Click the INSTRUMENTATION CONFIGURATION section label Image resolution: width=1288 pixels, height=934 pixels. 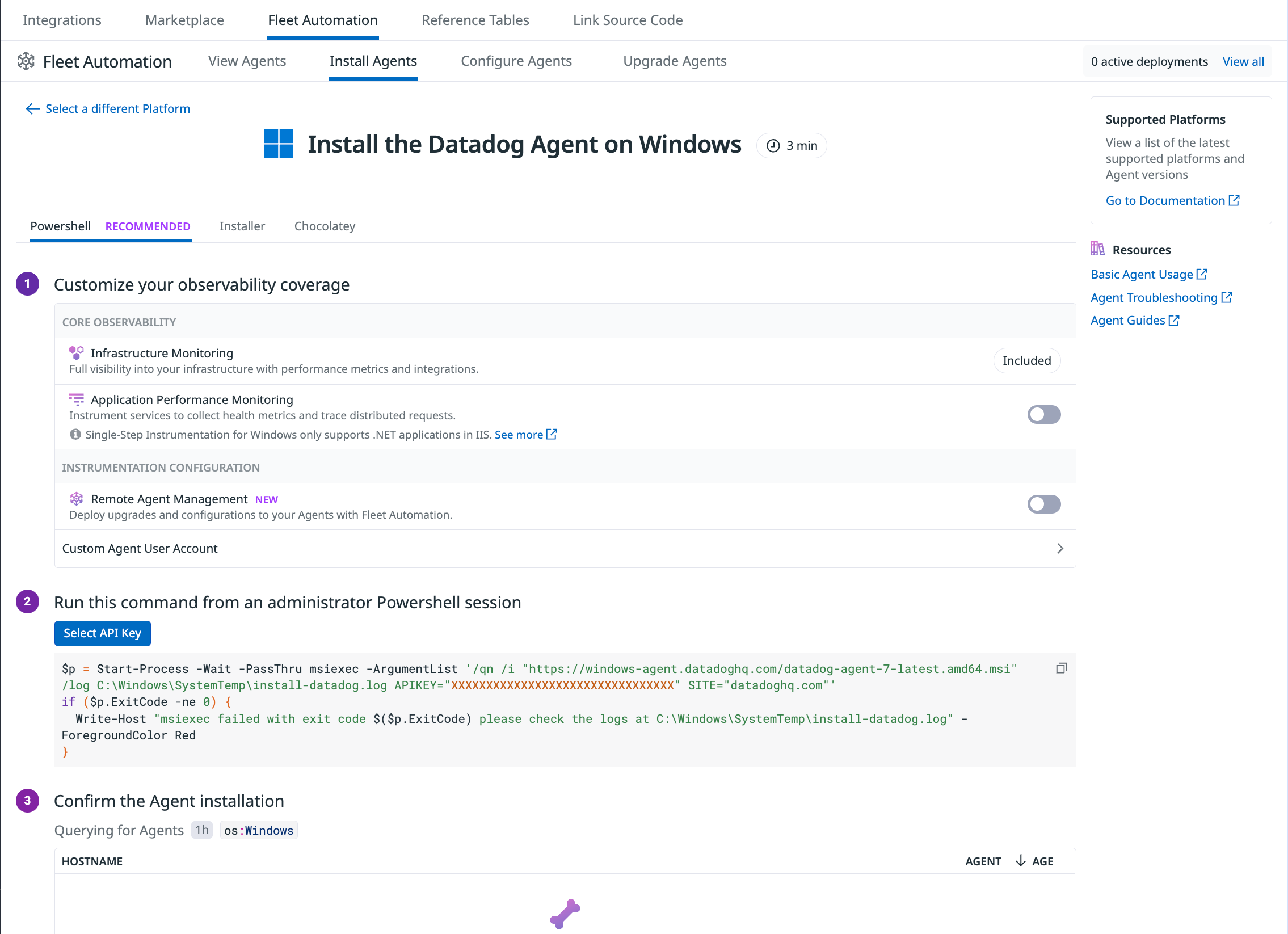click(x=161, y=468)
